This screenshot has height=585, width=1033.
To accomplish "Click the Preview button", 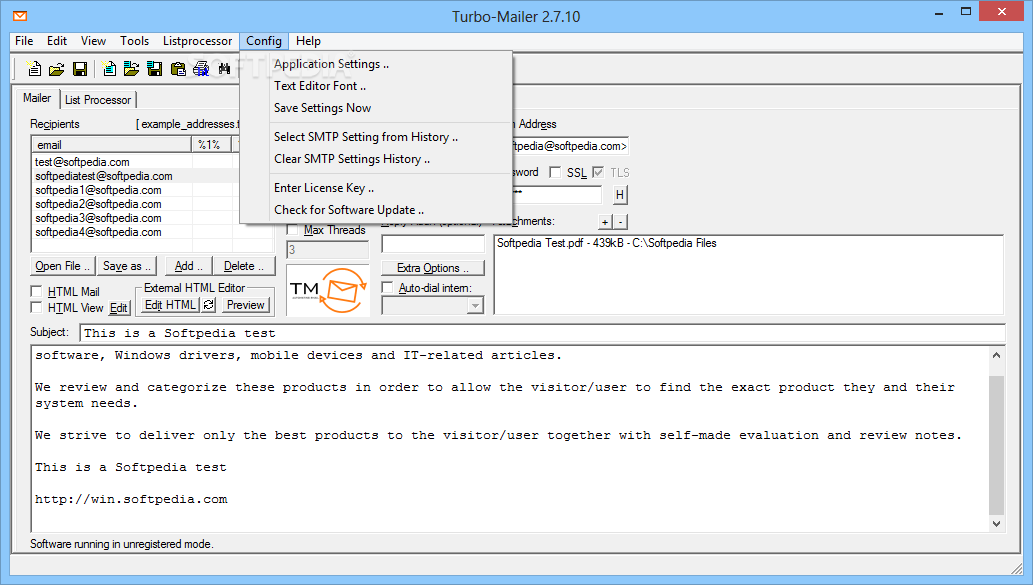I will (x=245, y=305).
